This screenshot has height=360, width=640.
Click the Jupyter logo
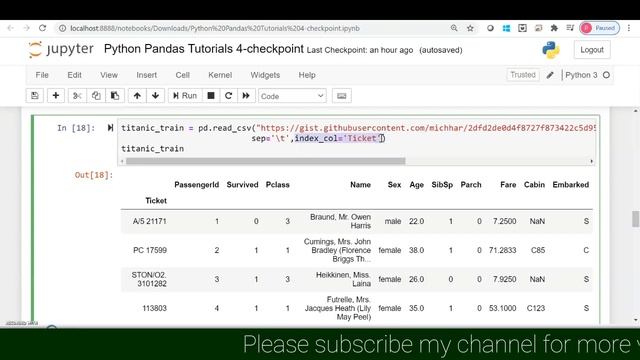[61, 49]
